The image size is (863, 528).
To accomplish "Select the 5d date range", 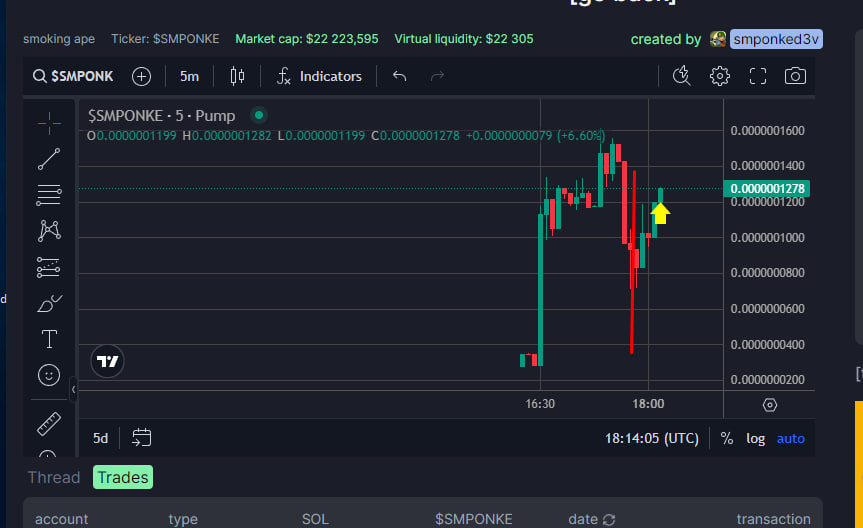I will [100, 438].
